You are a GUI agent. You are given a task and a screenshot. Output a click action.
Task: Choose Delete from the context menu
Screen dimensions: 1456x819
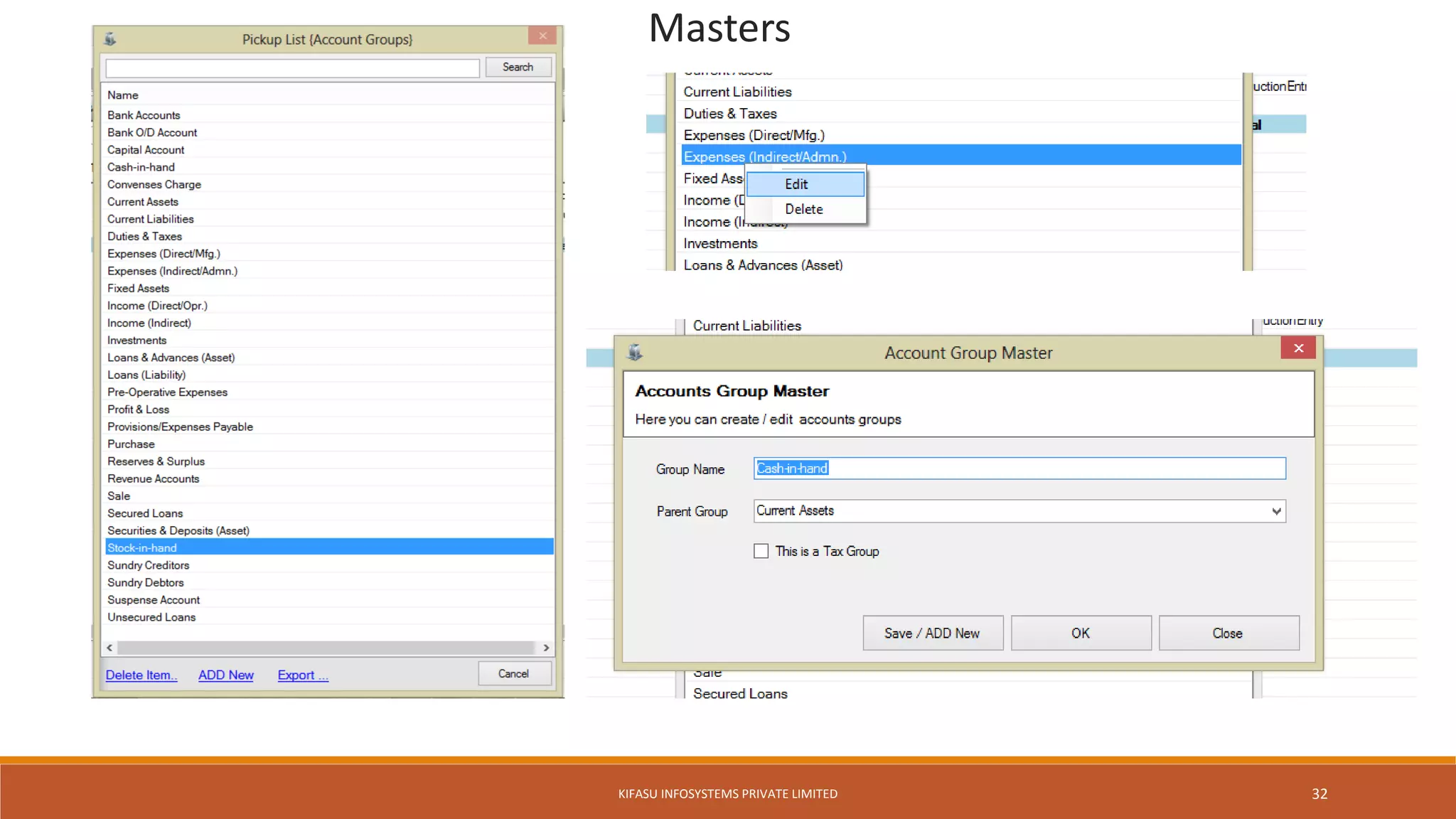pyautogui.click(x=805, y=209)
